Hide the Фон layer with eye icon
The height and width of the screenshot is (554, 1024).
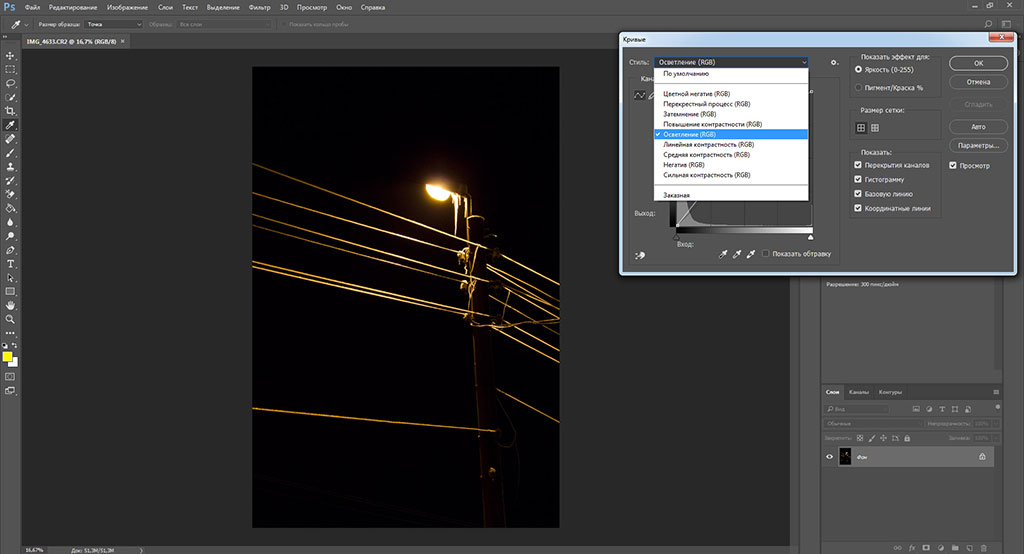(829, 457)
